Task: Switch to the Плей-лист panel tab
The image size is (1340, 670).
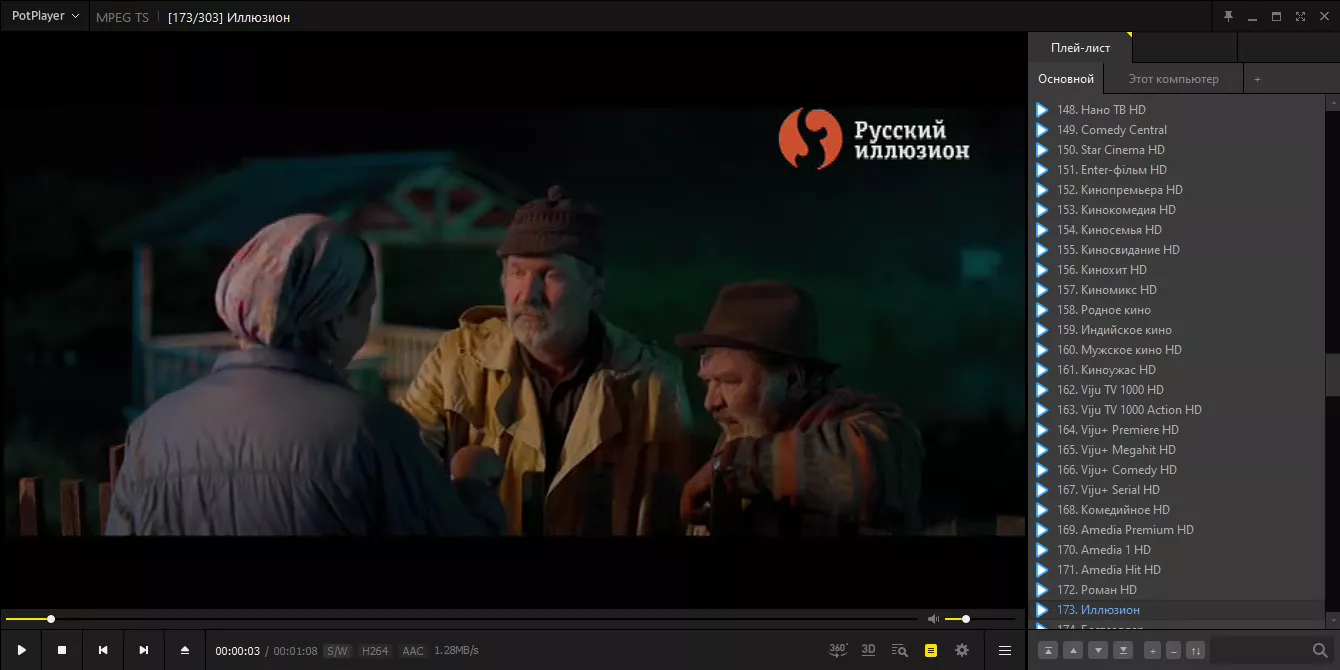Action: click(1080, 48)
